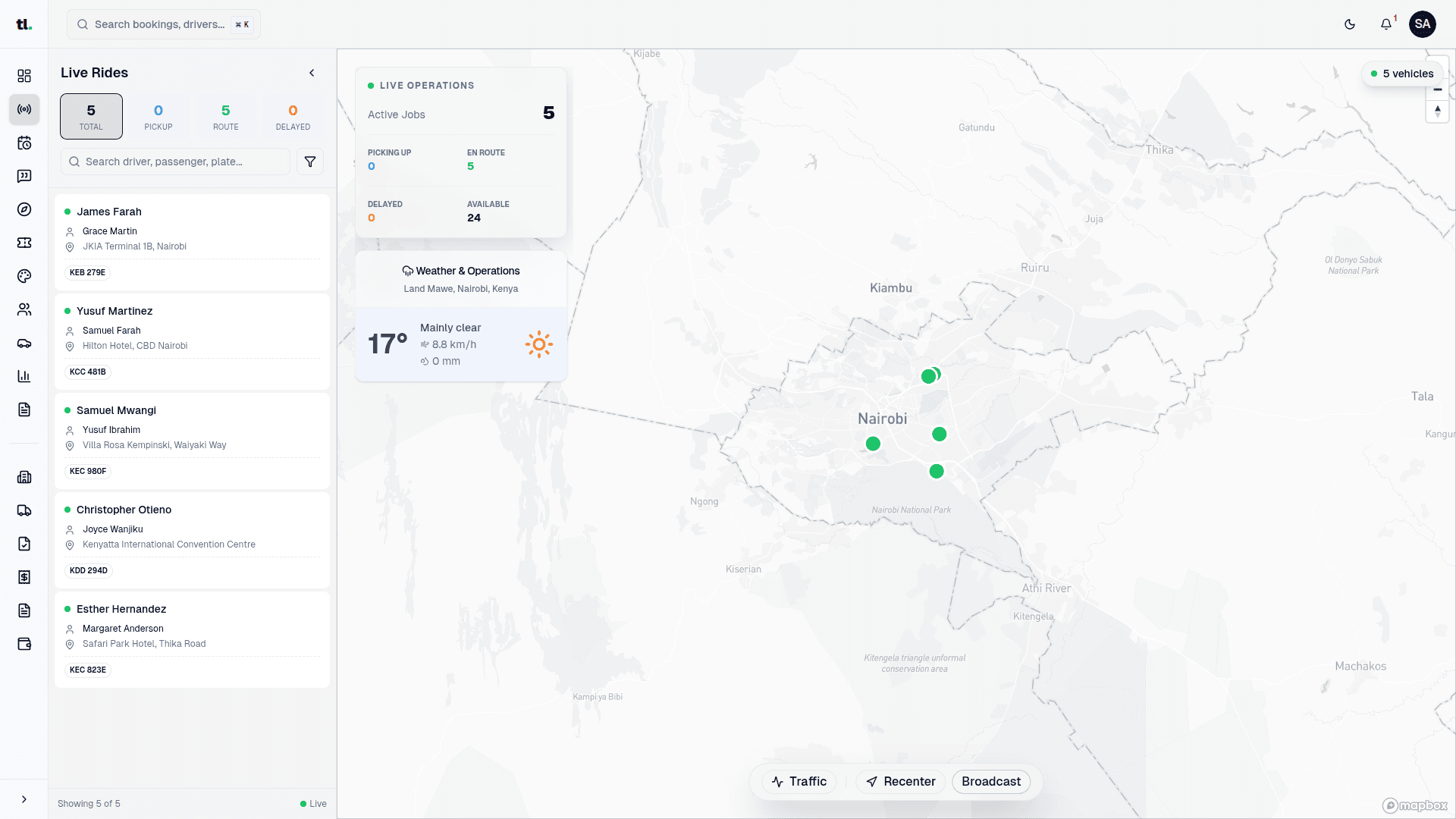1456x819 pixels.
Task: Select the Live Rides signal icon
Action: [x=24, y=109]
